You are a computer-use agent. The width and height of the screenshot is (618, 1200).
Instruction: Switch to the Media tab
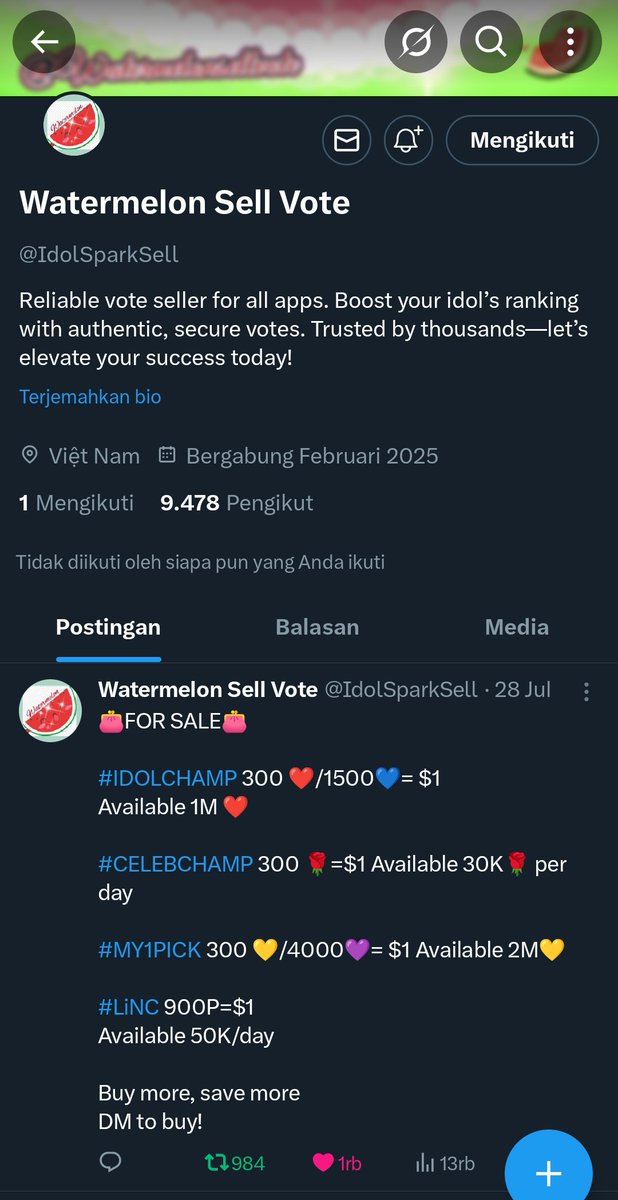click(x=517, y=627)
